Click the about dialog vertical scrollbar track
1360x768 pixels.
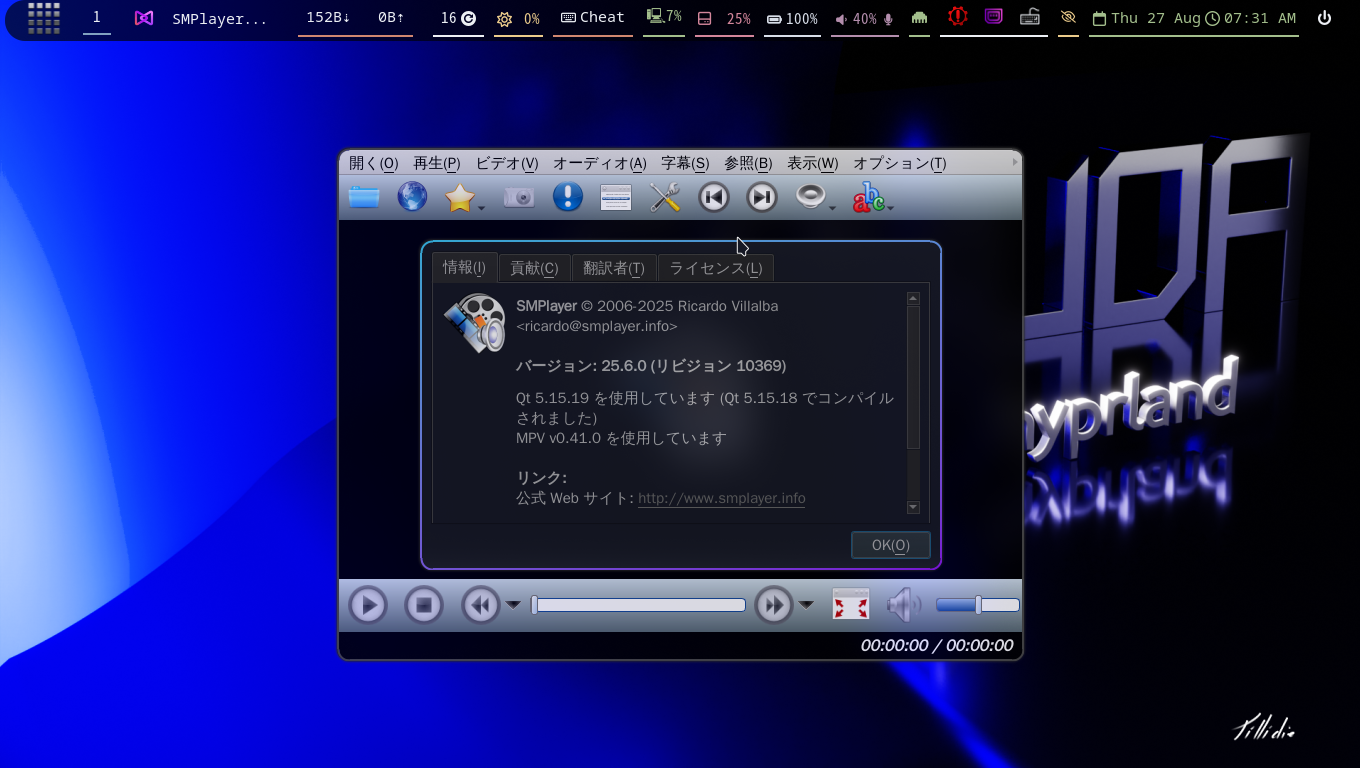pyautogui.click(x=913, y=403)
